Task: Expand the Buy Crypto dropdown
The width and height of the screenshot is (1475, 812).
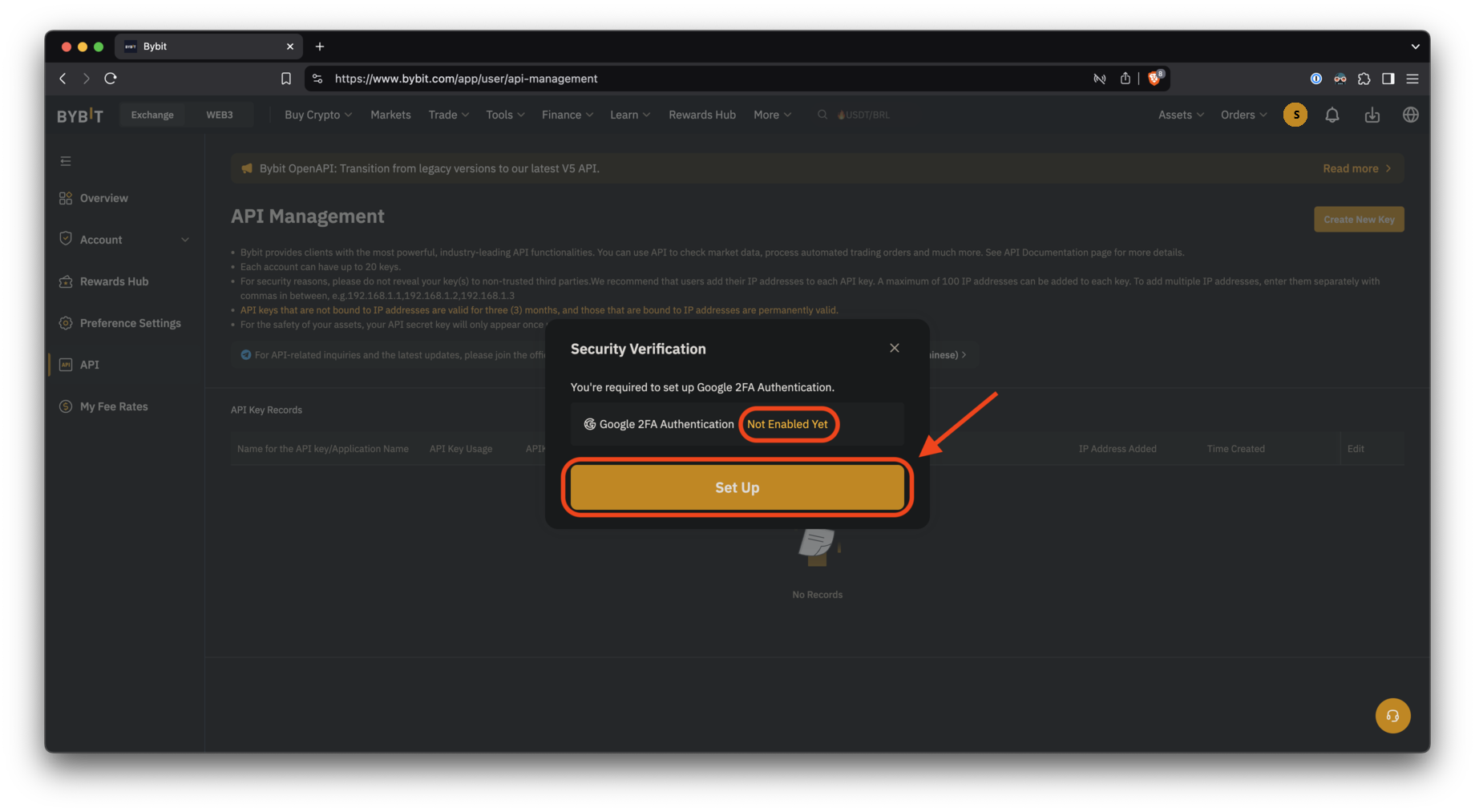Action: pos(318,115)
